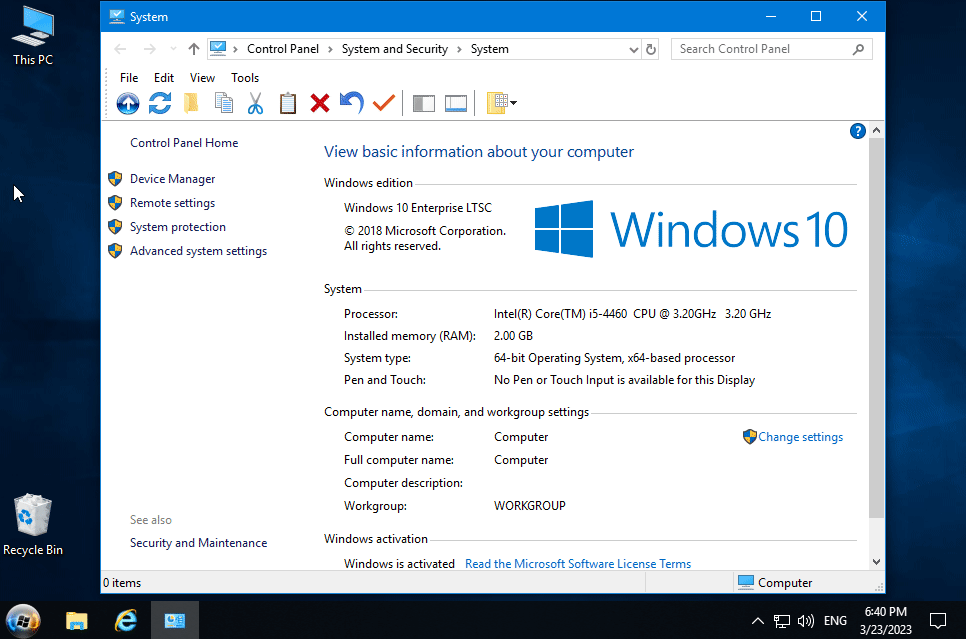Click the WORKGROUP workgroup value
Screen dimensions: 966x639
(x=530, y=506)
